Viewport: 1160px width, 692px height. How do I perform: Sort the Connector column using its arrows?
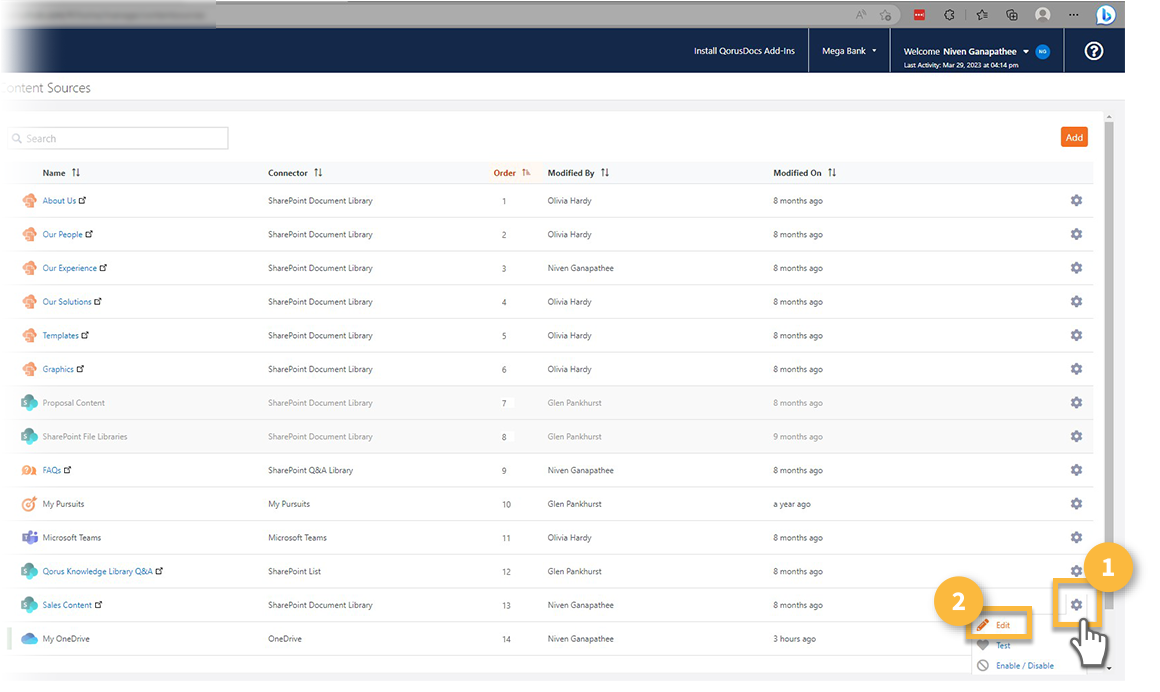(316, 172)
